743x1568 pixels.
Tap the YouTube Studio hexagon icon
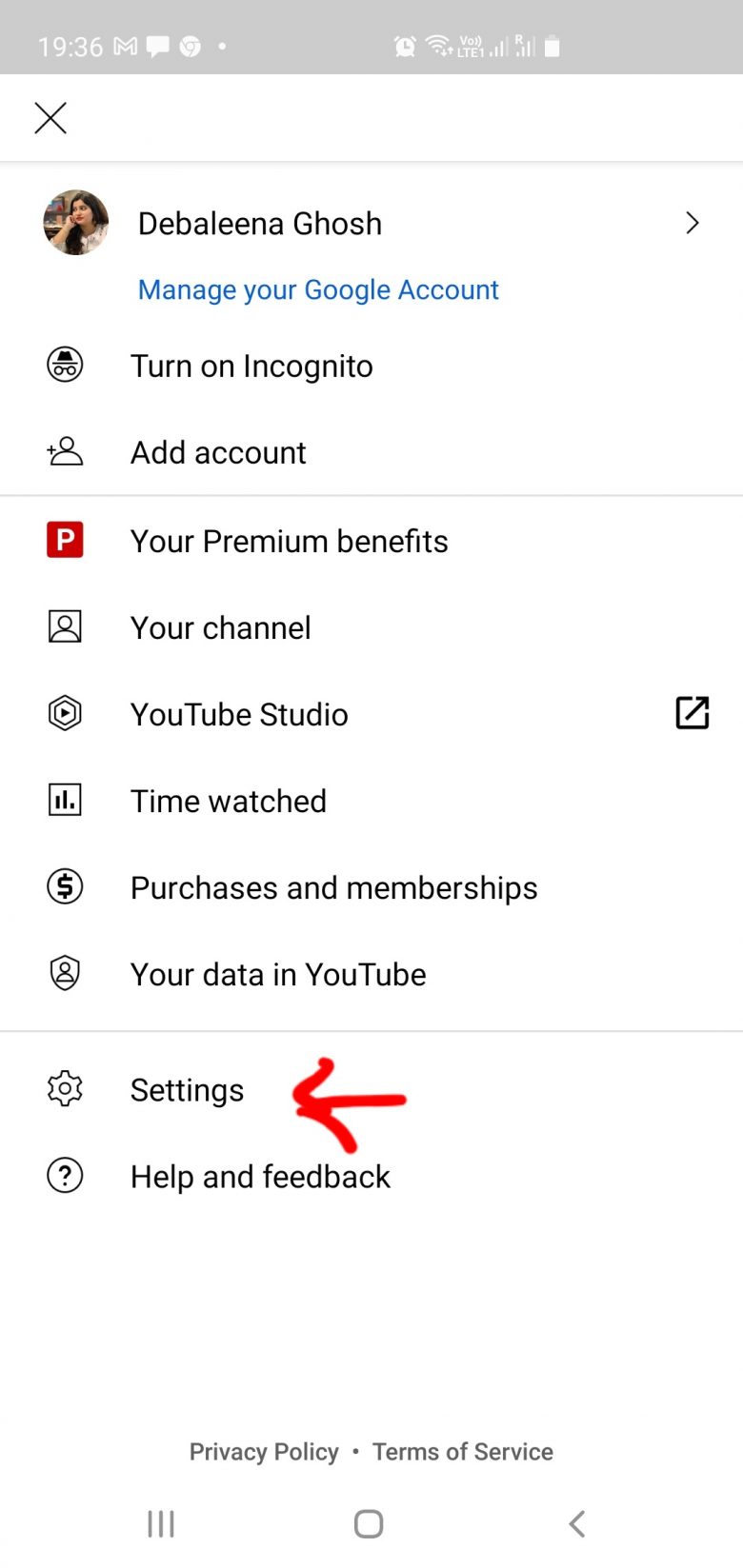[64, 713]
